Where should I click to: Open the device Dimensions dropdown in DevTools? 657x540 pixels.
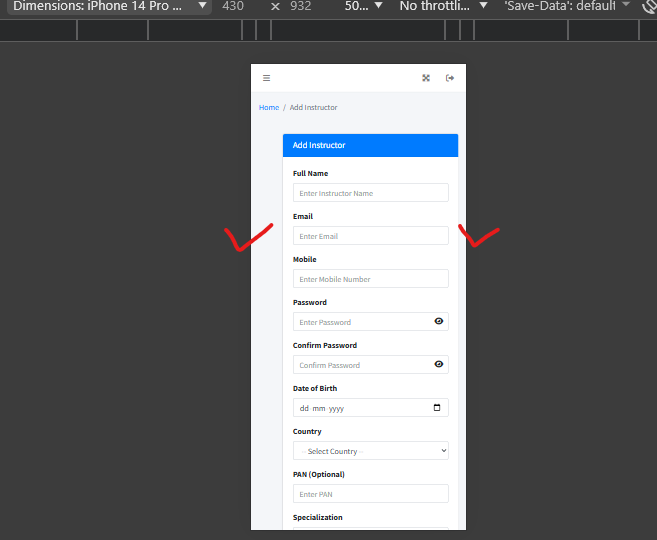click(109, 6)
